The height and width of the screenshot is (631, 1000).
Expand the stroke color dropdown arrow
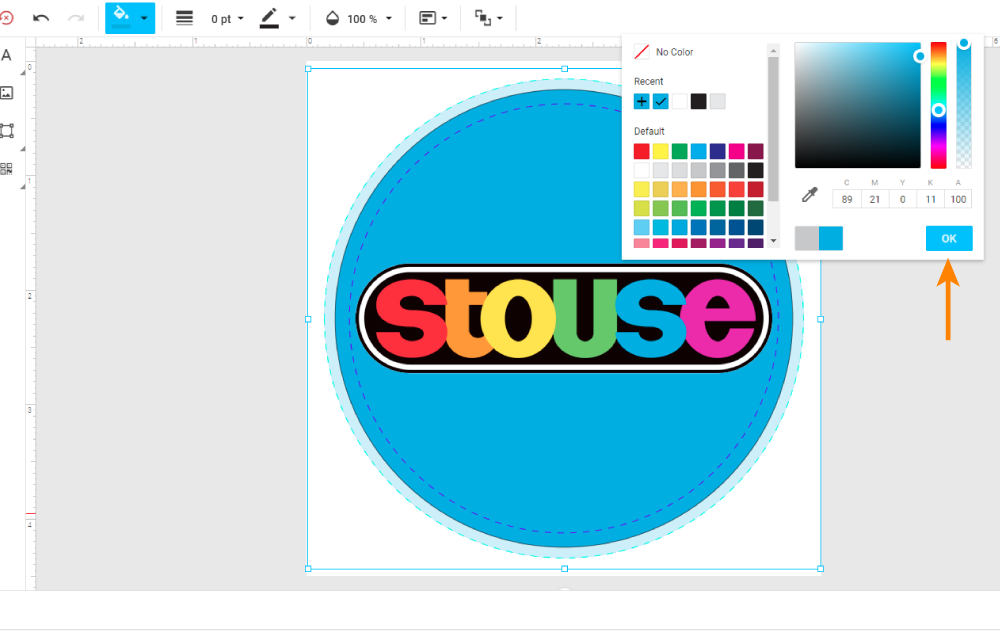pos(292,19)
